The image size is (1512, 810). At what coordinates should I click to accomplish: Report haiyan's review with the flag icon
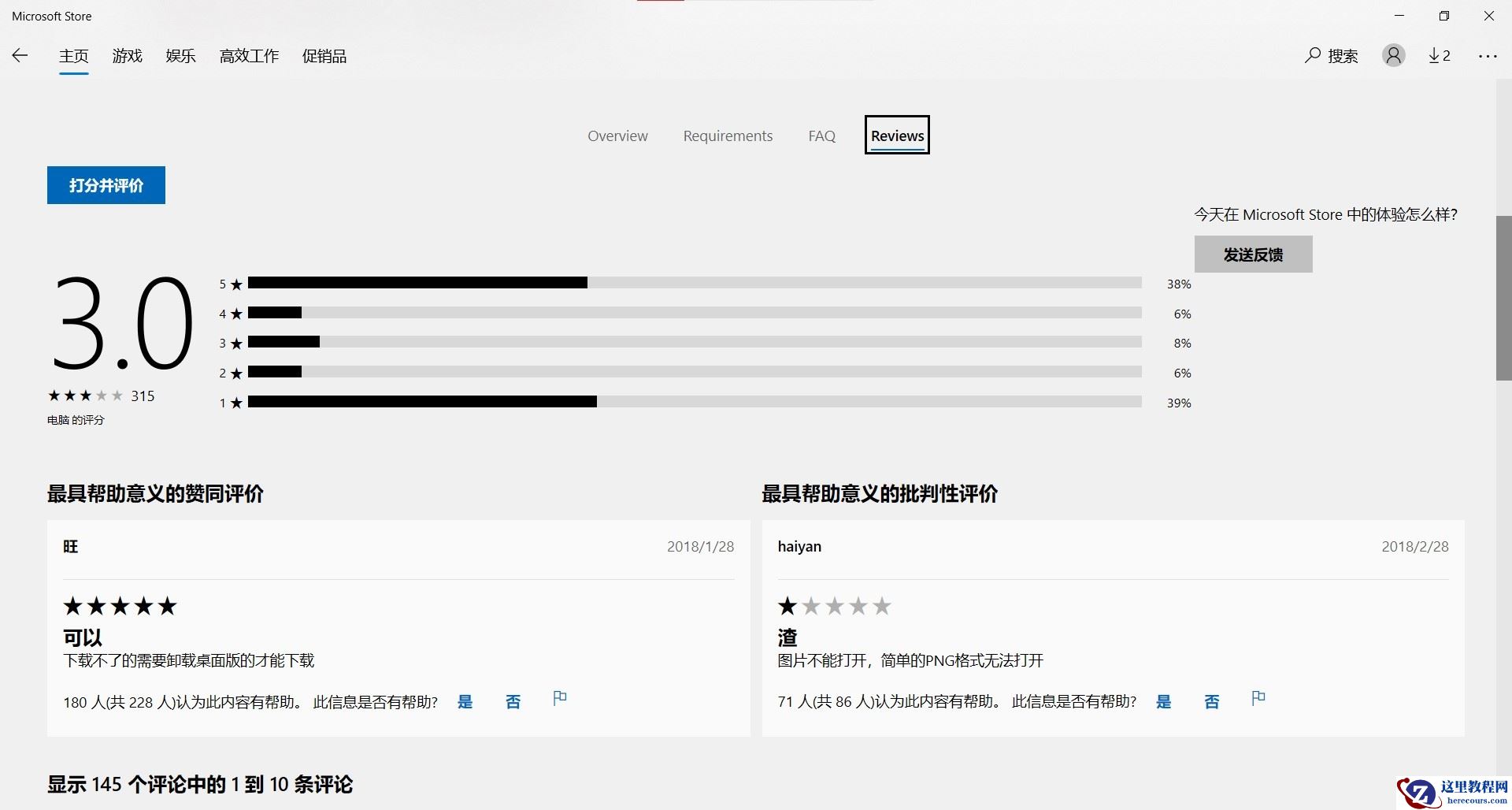pos(1258,698)
